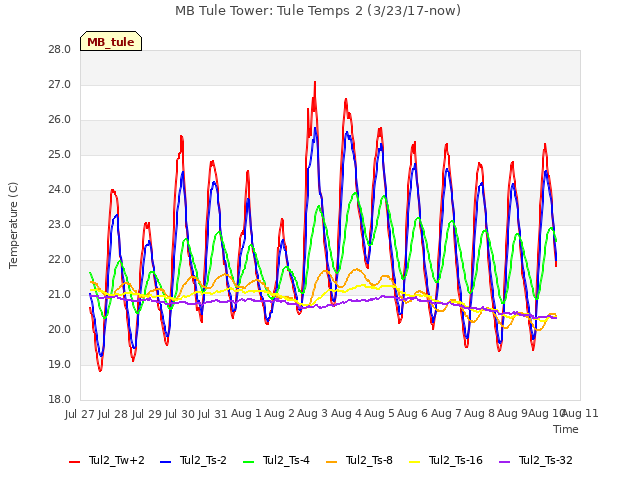This screenshot has height=480, width=640.
Task: Click the 28.0 y-axis tick label
Action: point(60,50)
